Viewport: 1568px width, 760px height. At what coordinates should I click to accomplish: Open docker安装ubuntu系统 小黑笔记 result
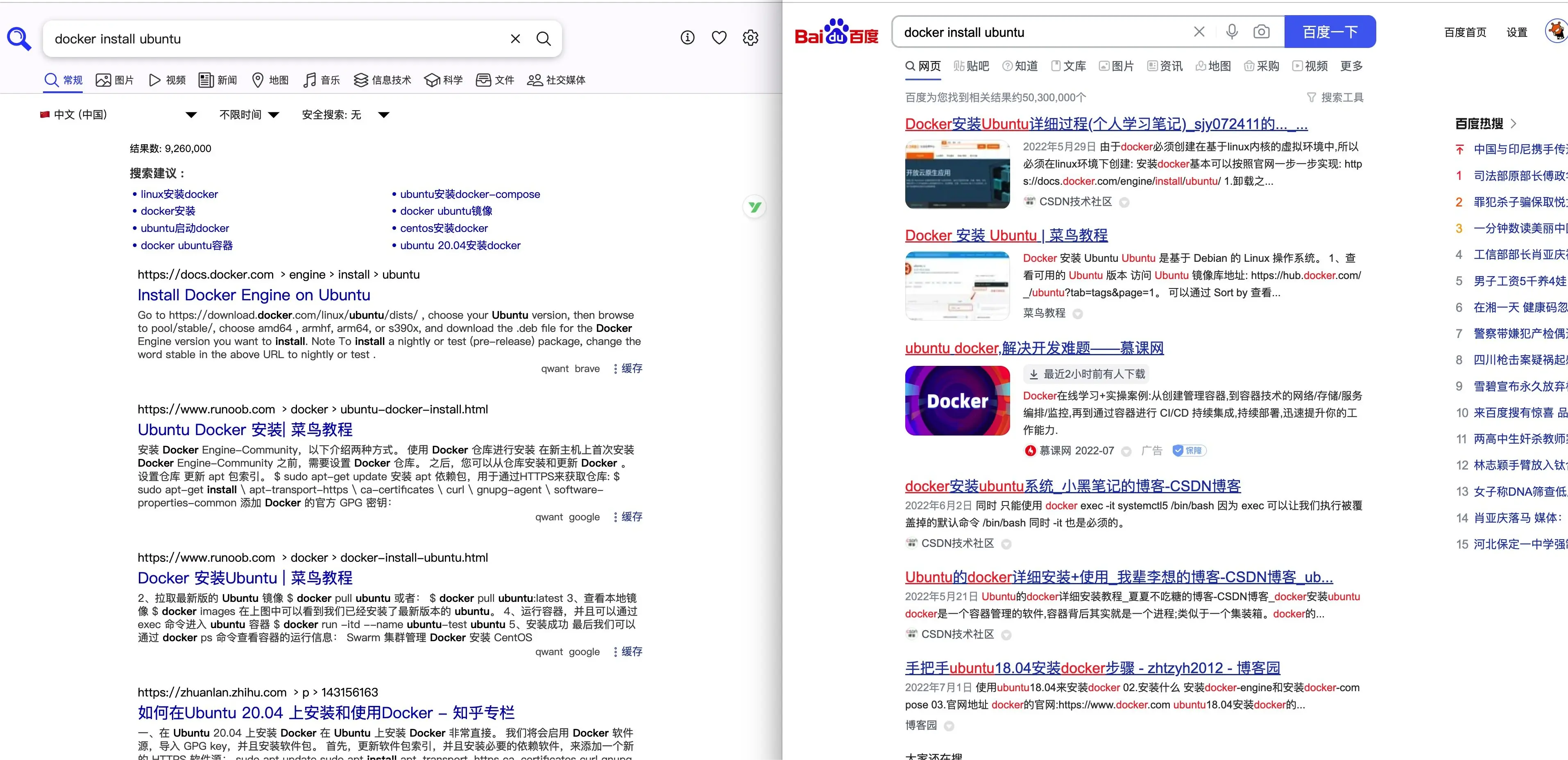pyautogui.click(x=1072, y=486)
